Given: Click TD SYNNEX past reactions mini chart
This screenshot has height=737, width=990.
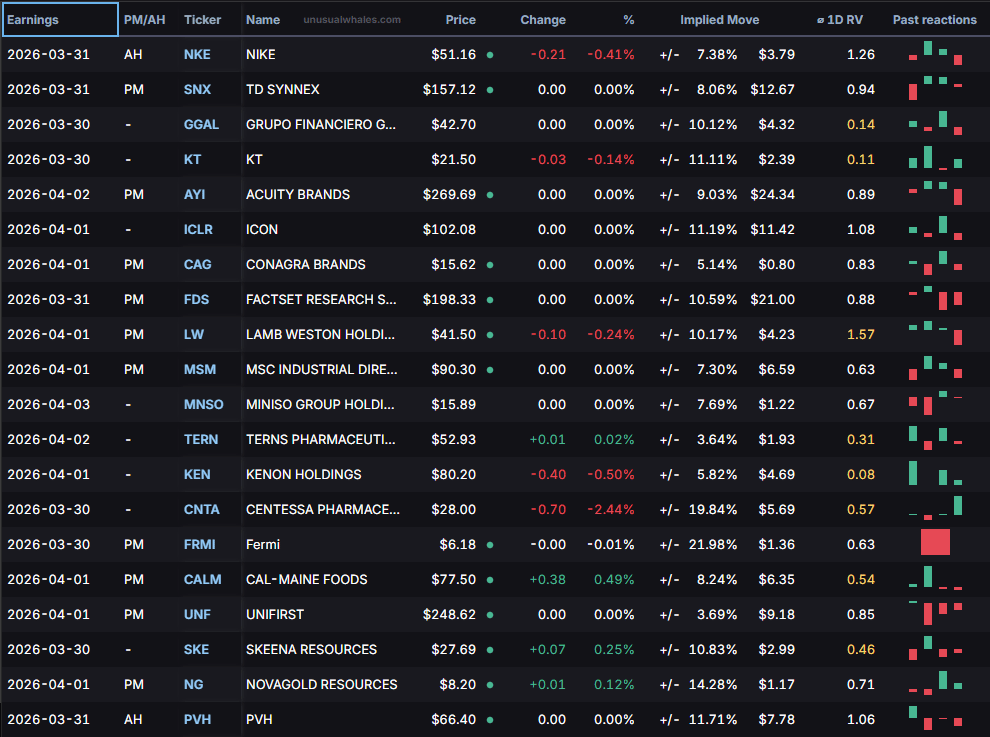Looking at the screenshot, I should coord(935,88).
